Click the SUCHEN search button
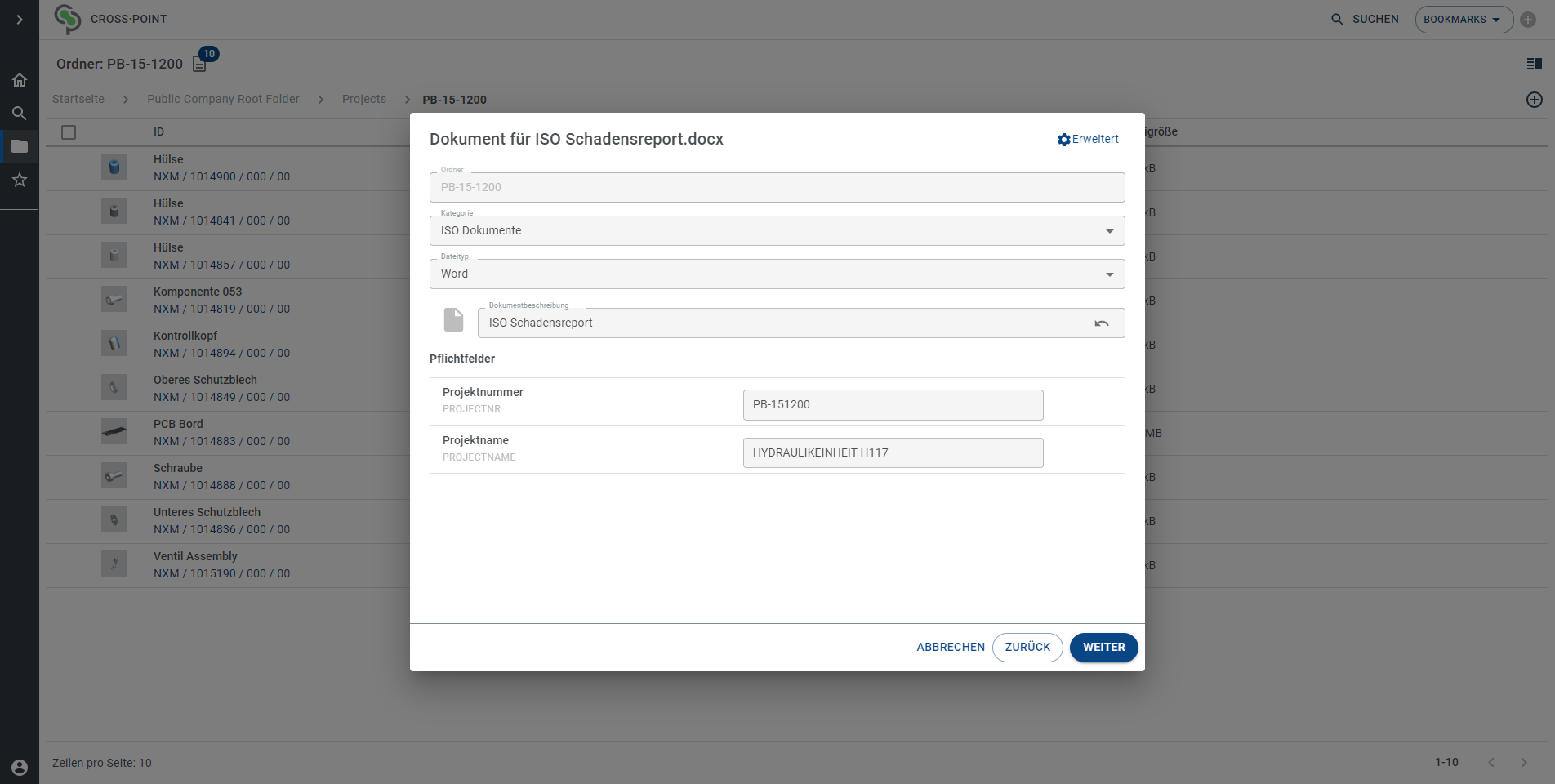This screenshot has height=784, width=1555. click(1365, 19)
